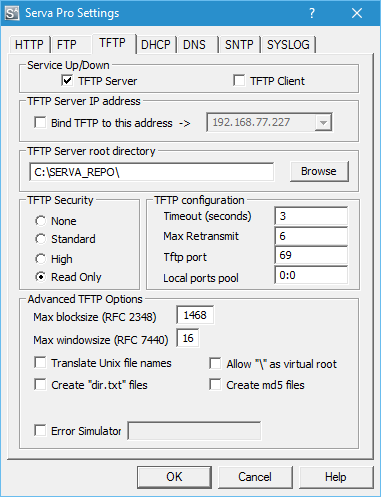Screen dimensions: 381x497
Task: Click the Max Retransmit field
Action: (x=311, y=236)
